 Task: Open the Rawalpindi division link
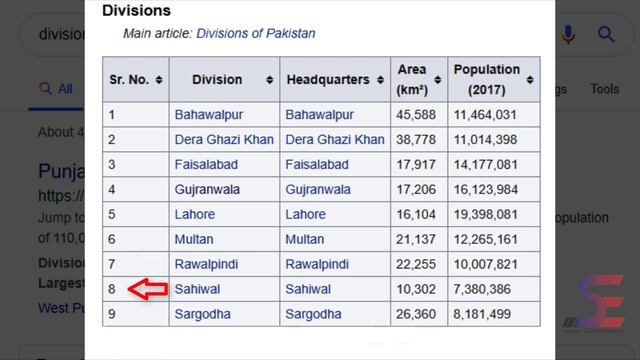(206, 264)
